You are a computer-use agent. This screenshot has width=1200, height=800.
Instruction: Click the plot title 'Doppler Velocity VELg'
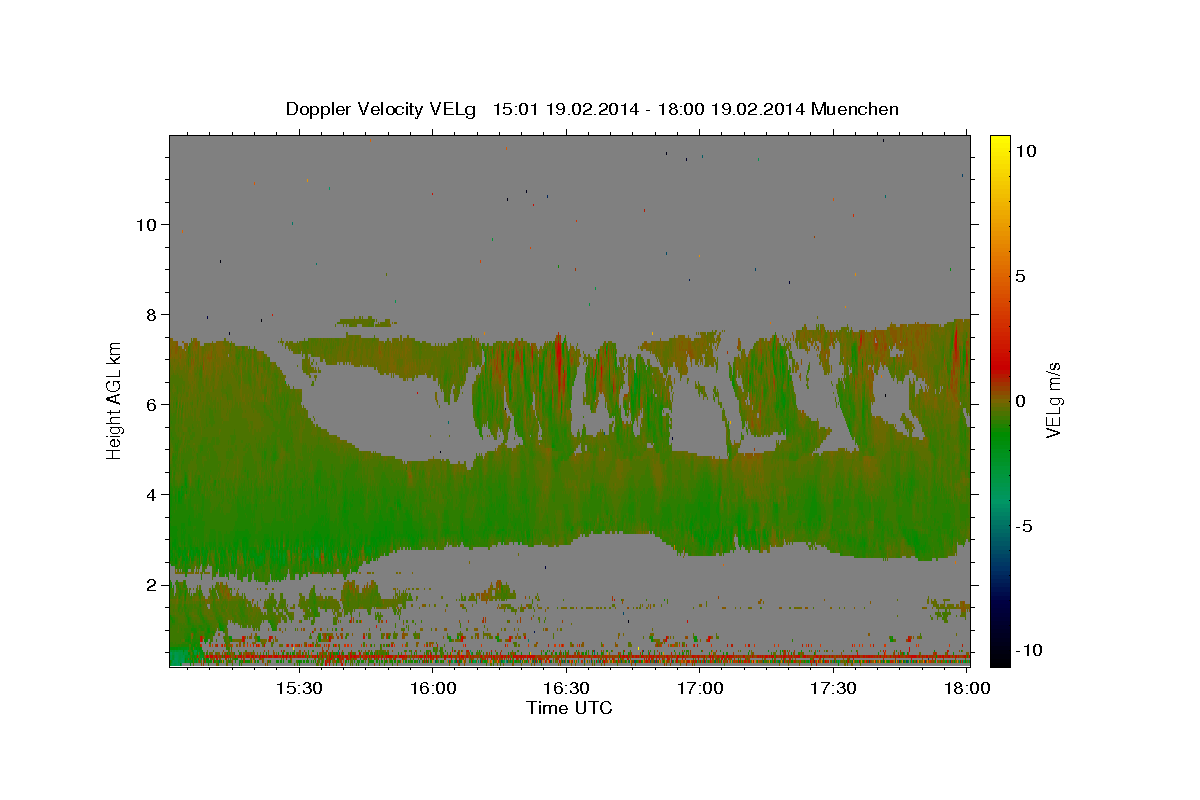382,109
